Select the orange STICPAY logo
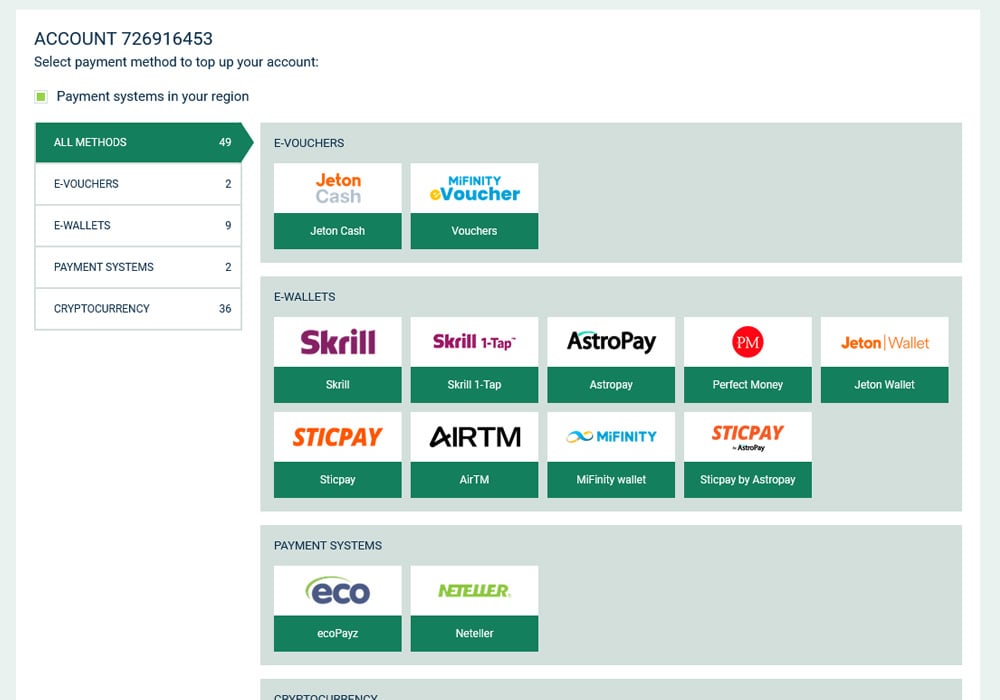The width and height of the screenshot is (1000, 700). 338,437
